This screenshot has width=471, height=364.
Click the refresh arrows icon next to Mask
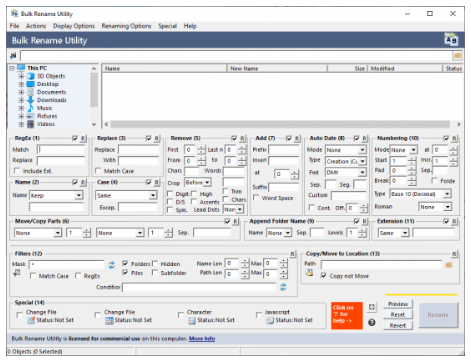112,265
